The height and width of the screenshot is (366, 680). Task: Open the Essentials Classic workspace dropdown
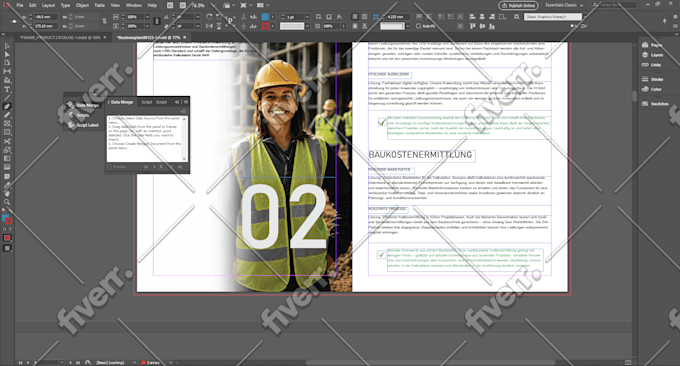pyautogui.click(x=564, y=5)
